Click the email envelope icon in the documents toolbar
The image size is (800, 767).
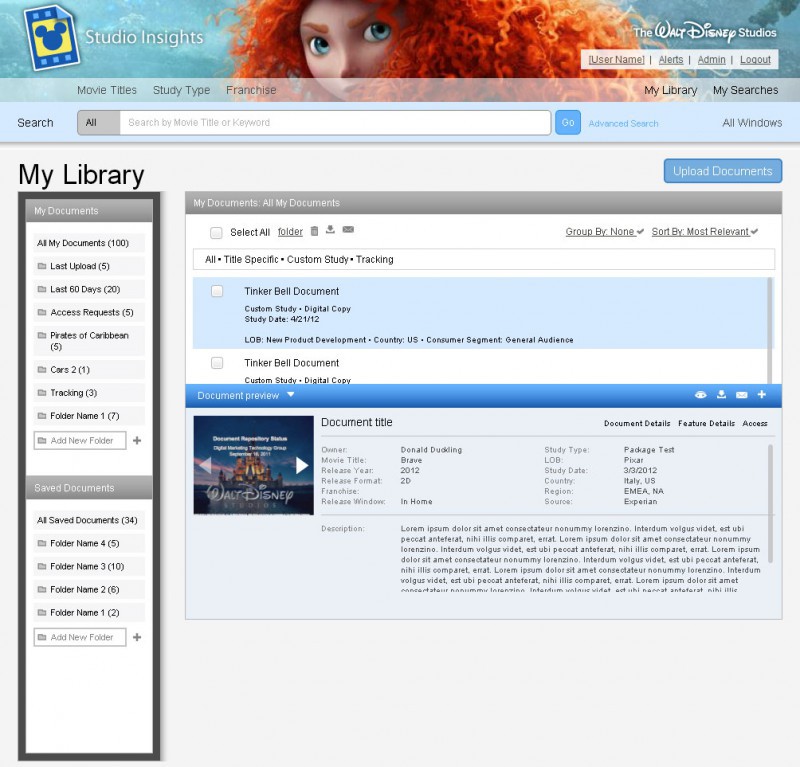pyautogui.click(x=348, y=231)
